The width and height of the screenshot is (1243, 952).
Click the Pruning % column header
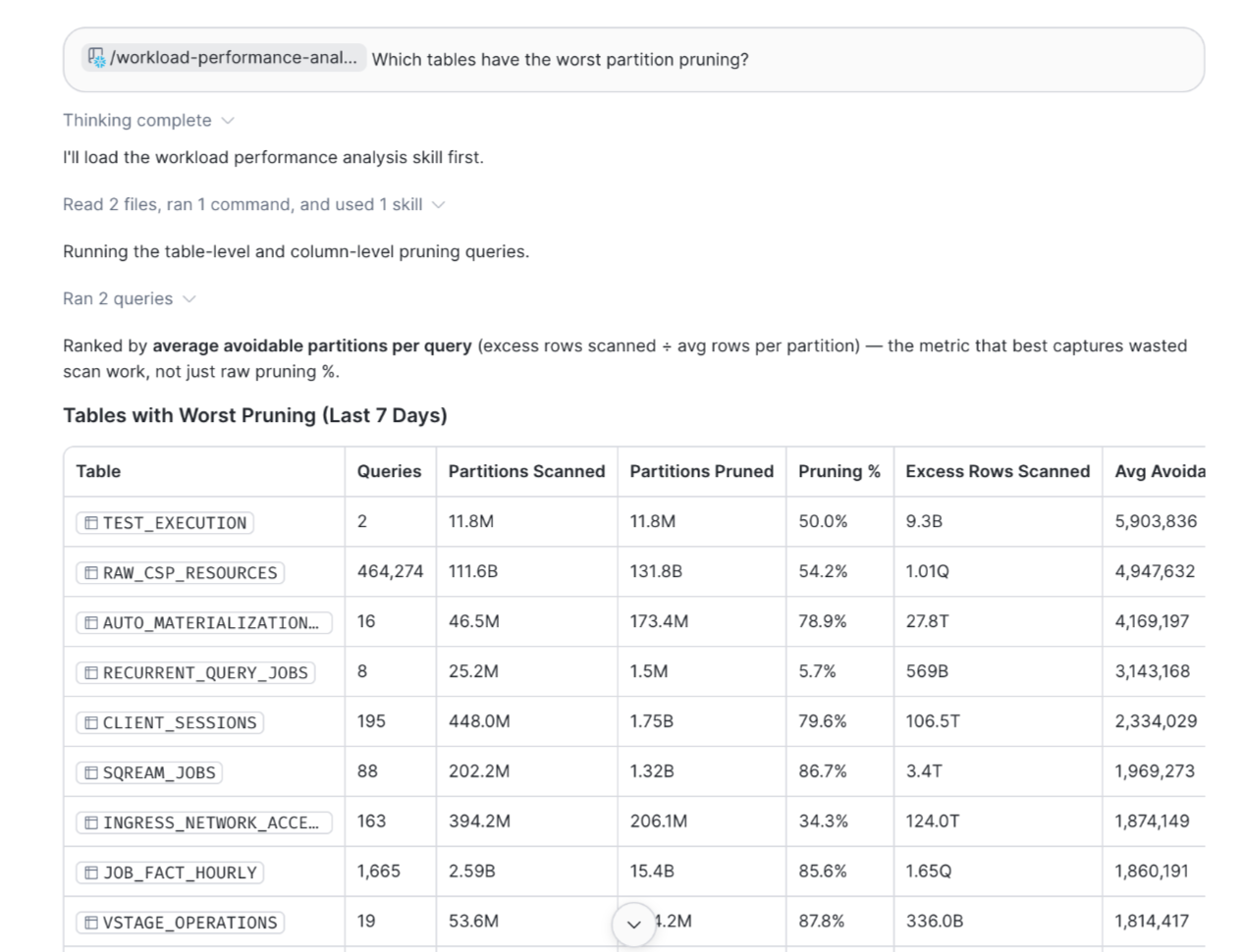[839, 472]
